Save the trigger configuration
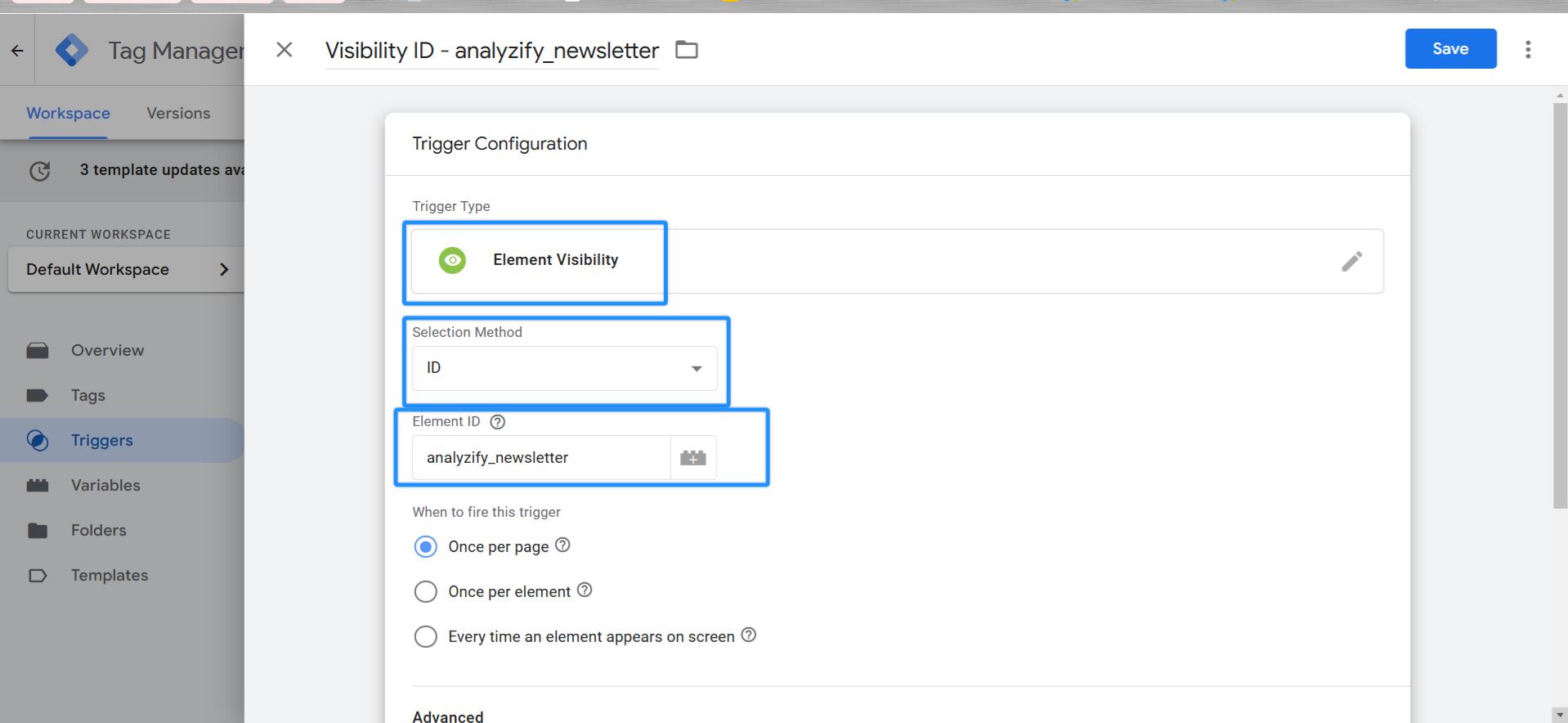 point(1450,49)
